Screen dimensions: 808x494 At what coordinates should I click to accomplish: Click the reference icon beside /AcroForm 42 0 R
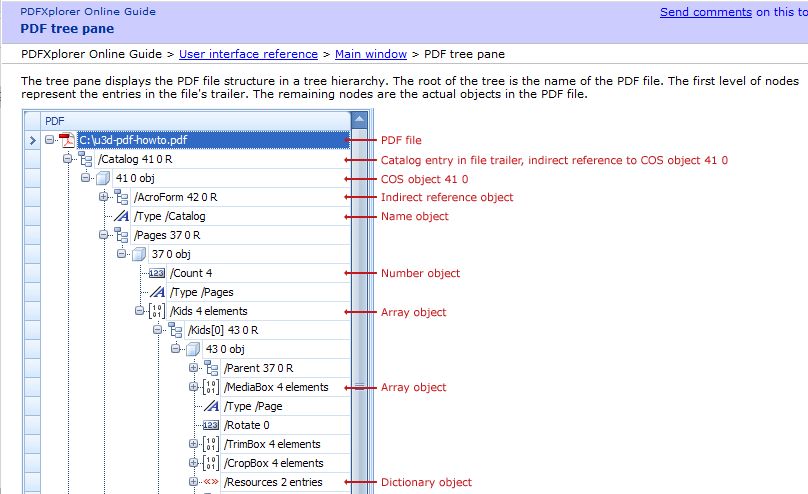[122, 197]
